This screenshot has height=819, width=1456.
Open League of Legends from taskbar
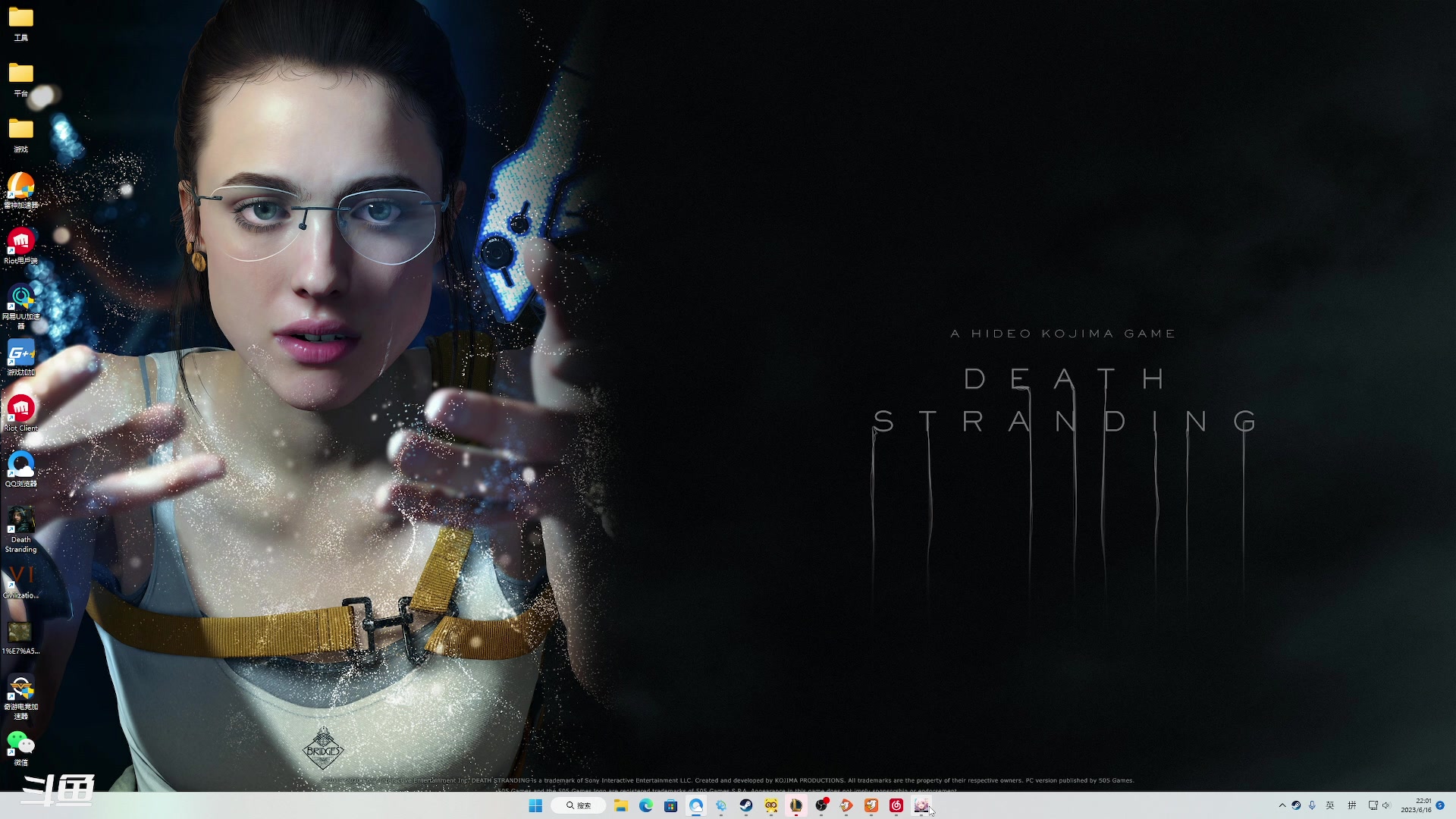click(796, 805)
